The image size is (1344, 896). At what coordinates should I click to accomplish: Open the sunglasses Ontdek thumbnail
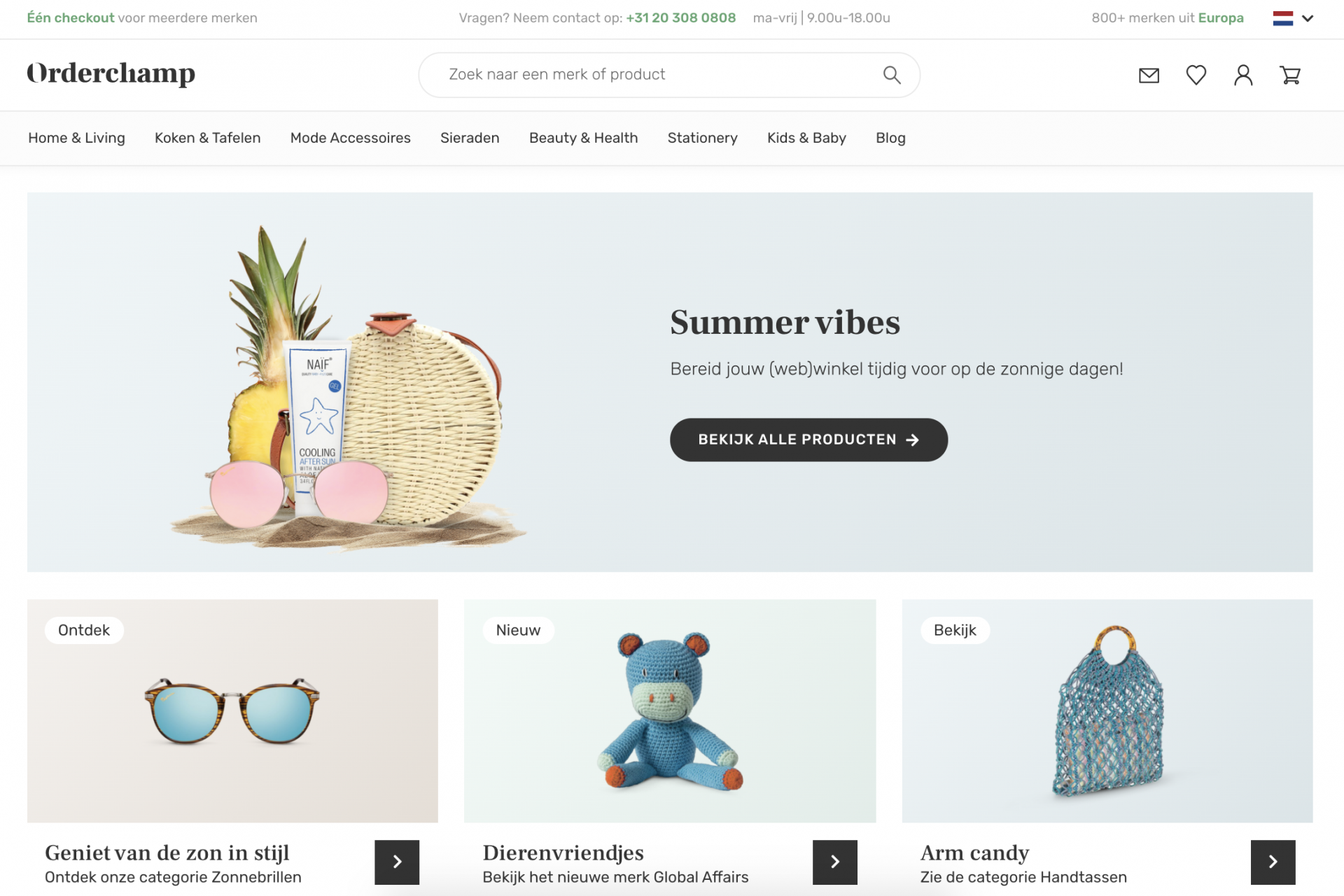pyautogui.click(x=232, y=710)
